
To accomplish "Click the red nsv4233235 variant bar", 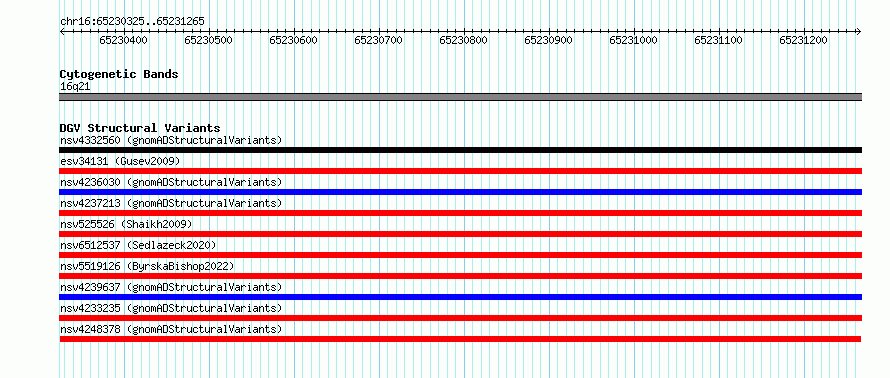I will pyautogui.click(x=460, y=318).
